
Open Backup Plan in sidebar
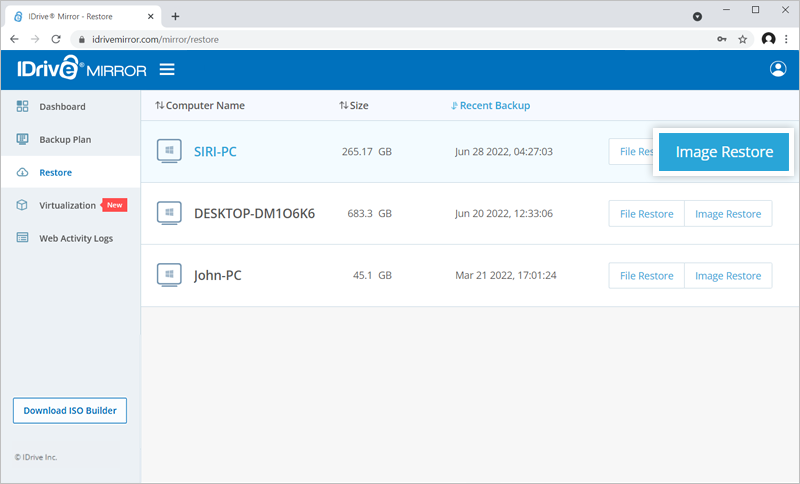(x=70, y=139)
